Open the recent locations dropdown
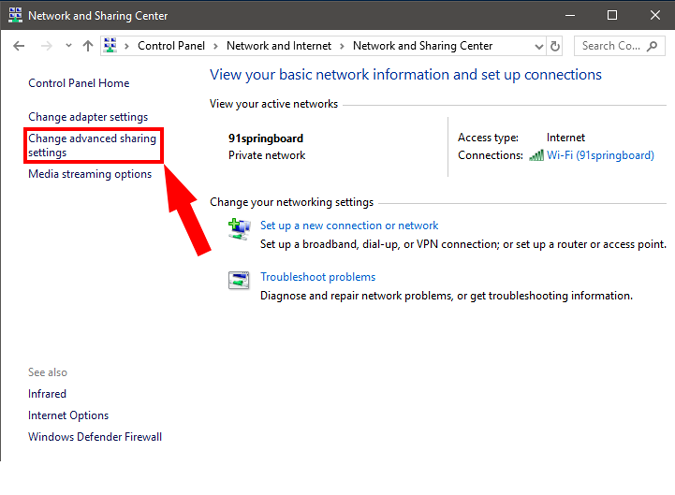 point(68,46)
